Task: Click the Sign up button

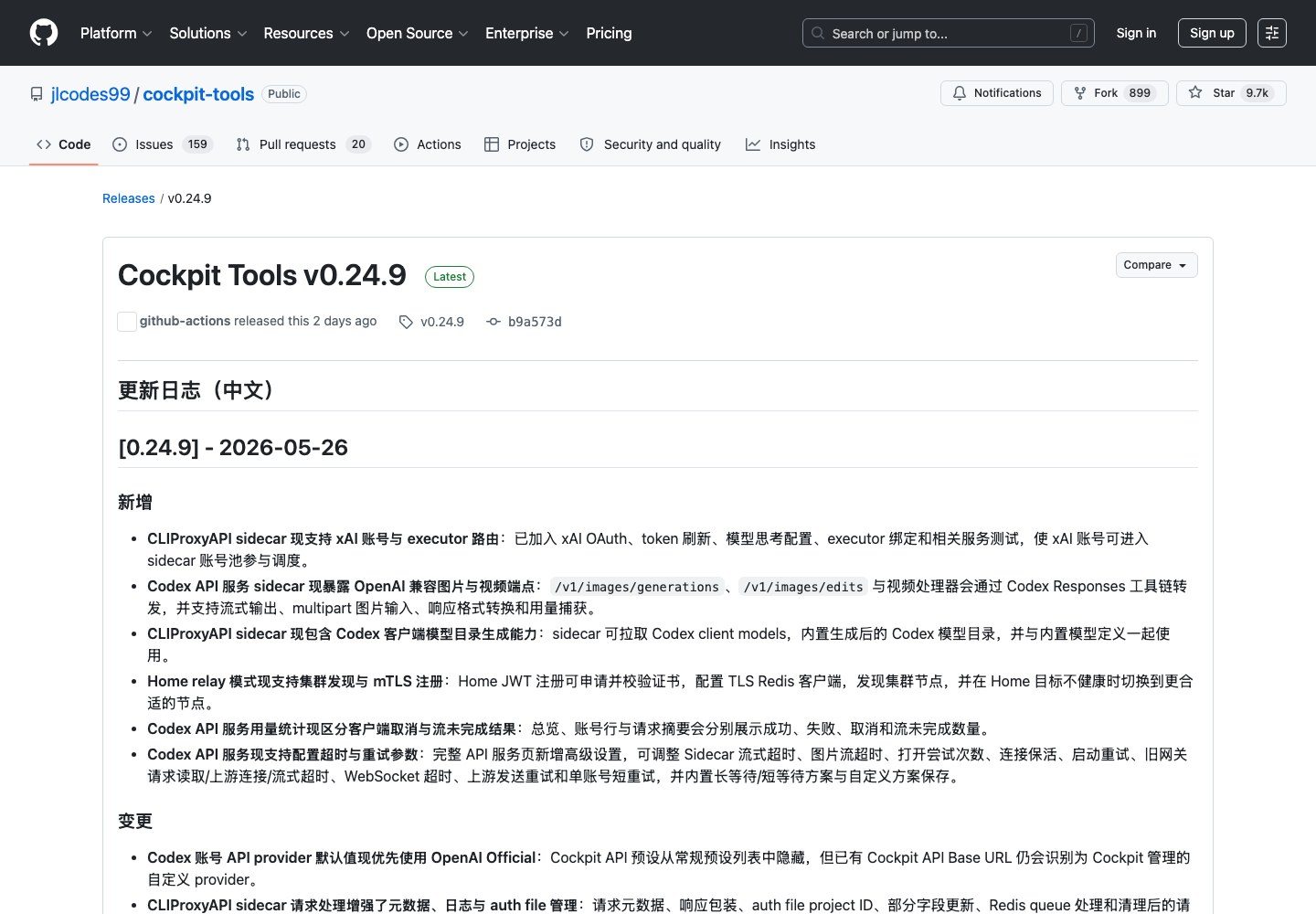Action: click(x=1212, y=33)
